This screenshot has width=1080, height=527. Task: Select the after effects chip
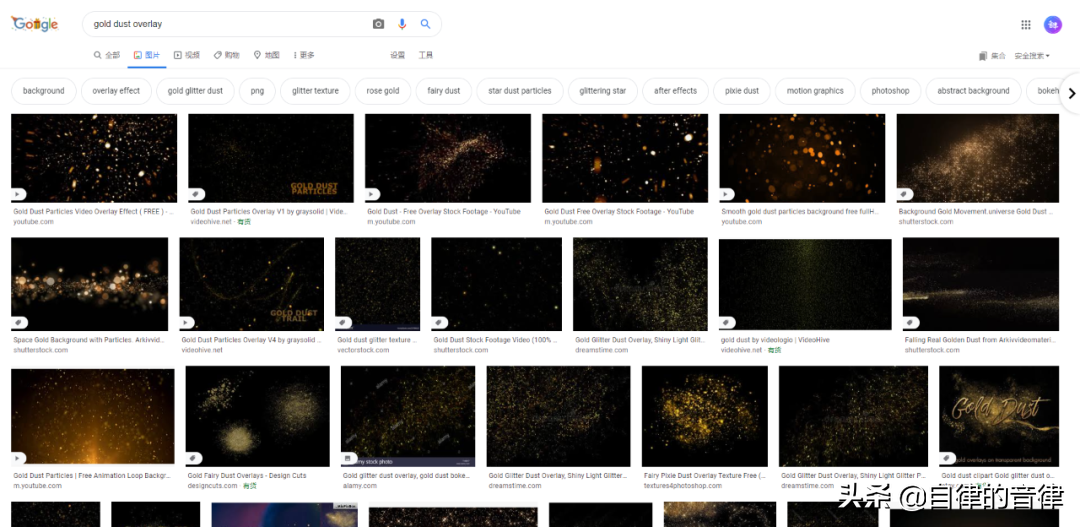click(x=676, y=91)
